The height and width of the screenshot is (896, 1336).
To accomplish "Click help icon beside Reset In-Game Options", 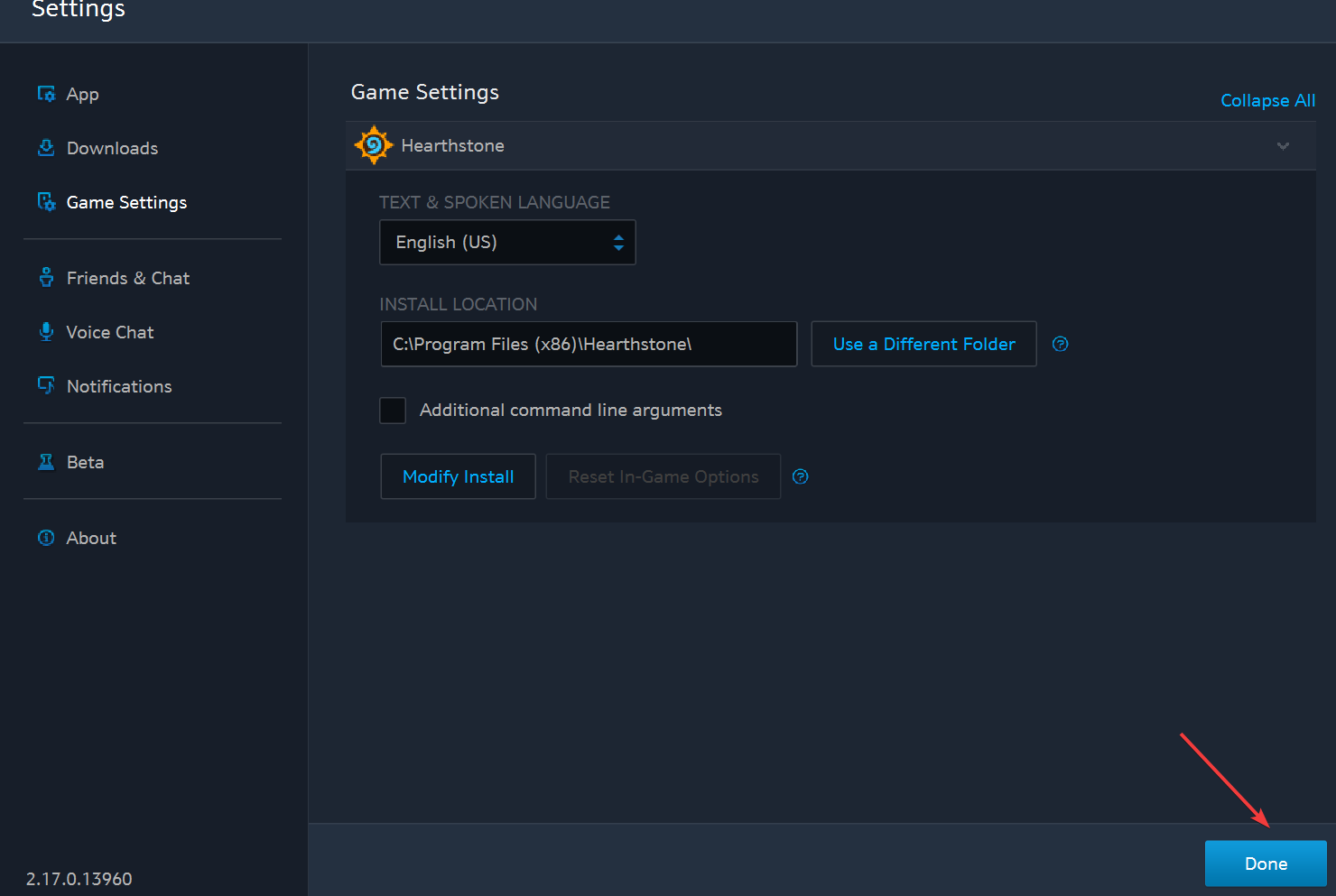I will click(x=801, y=476).
